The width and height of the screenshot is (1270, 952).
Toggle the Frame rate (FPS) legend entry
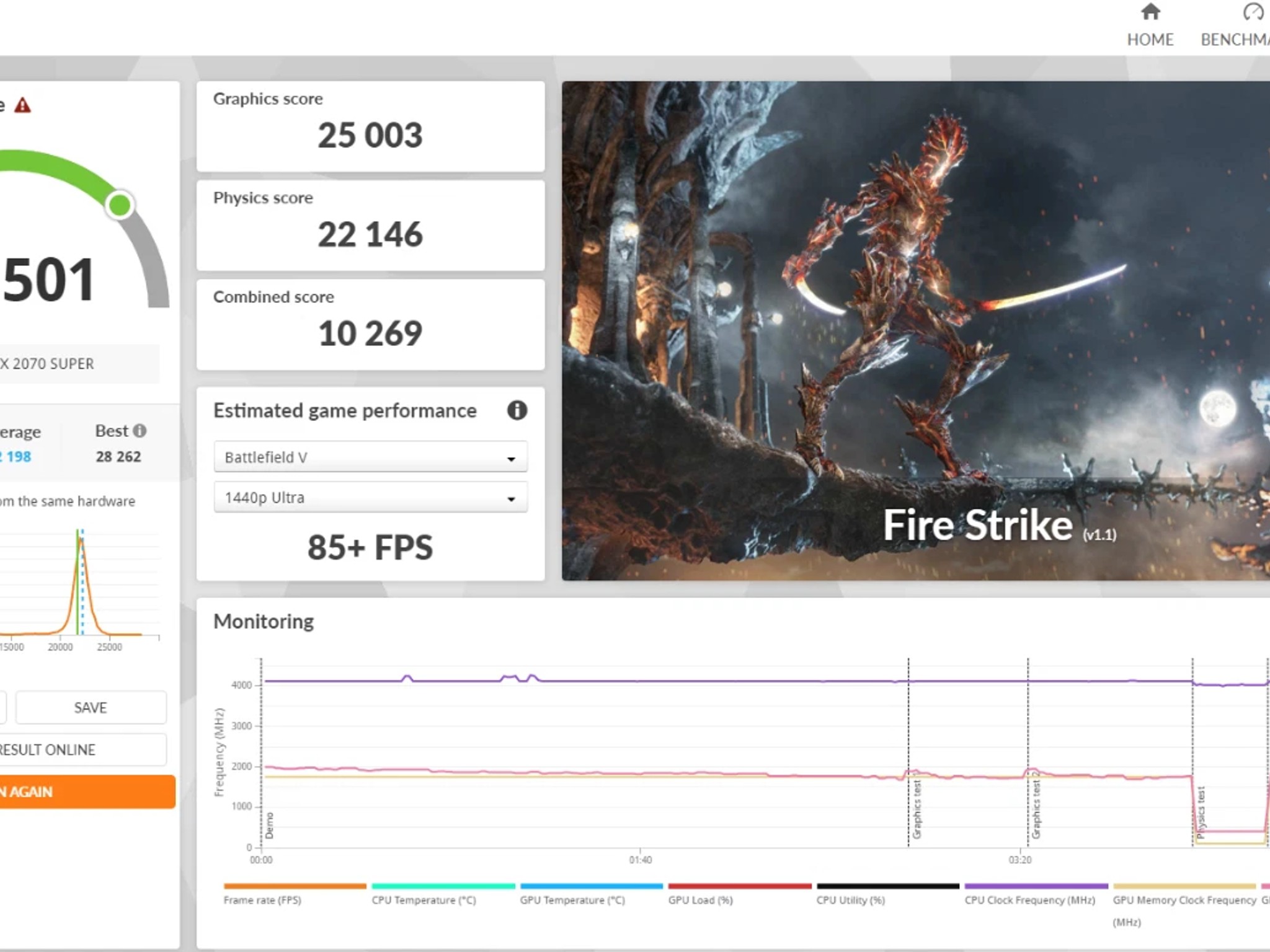click(x=295, y=894)
